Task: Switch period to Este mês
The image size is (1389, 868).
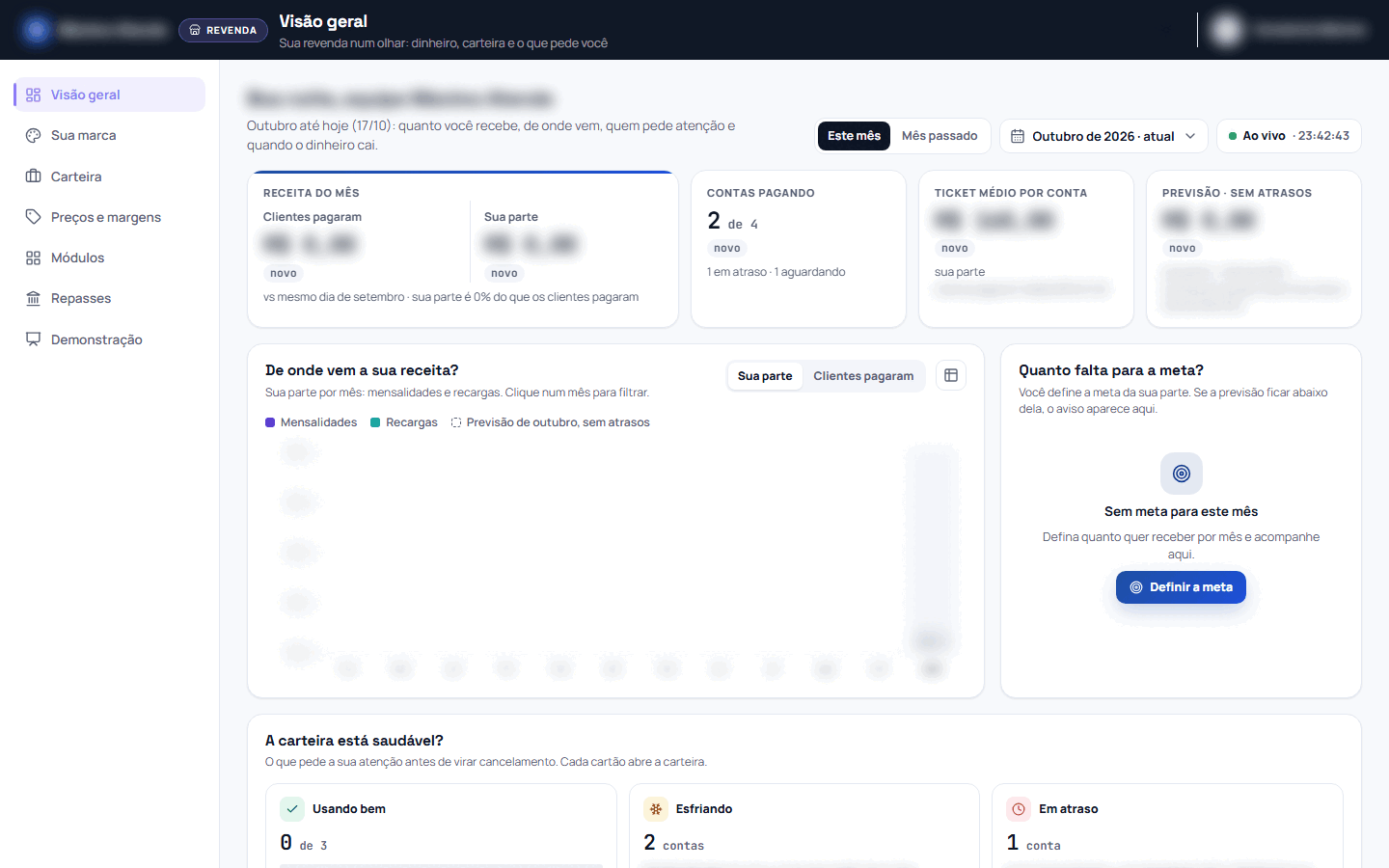Action: point(854,136)
